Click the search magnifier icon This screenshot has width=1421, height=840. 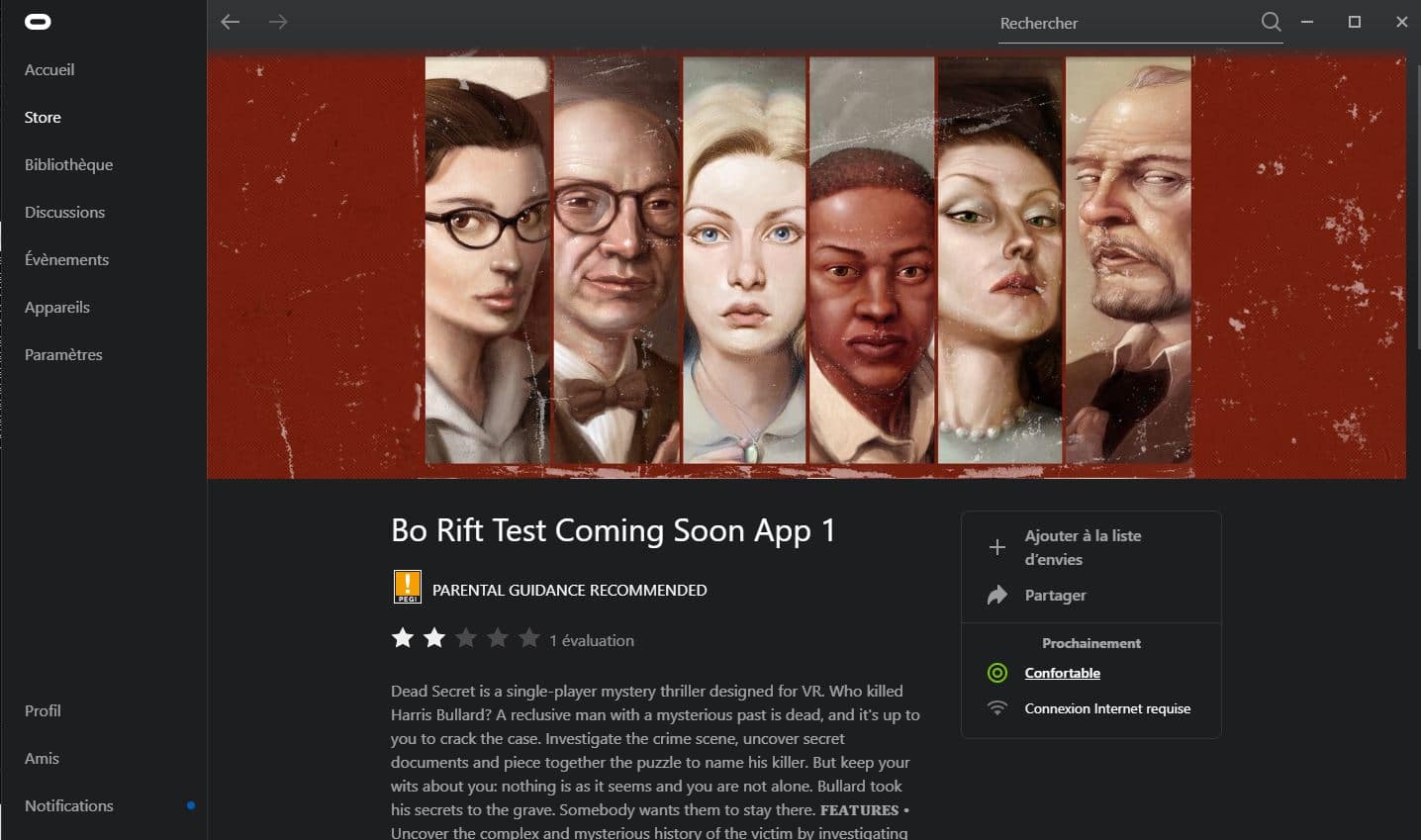(x=1272, y=22)
